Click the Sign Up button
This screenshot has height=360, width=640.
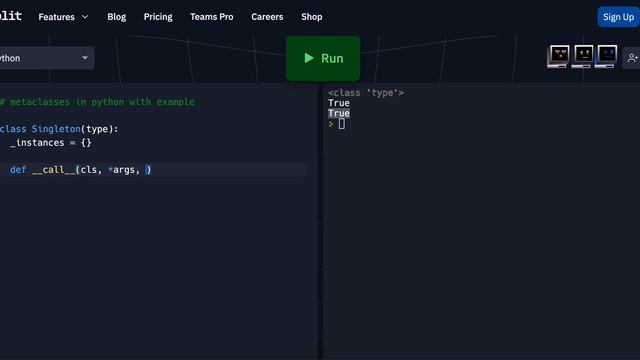(618, 17)
